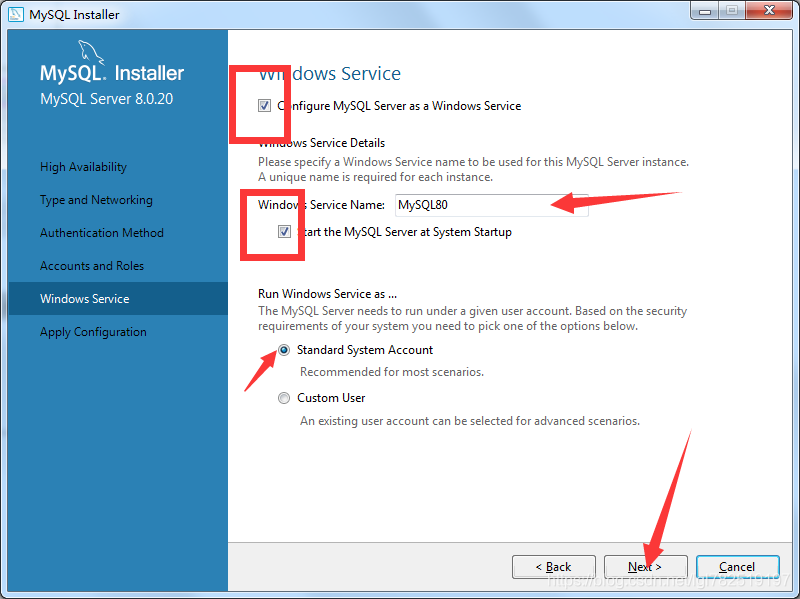The height and width of the screenshot is (599, 800).
Task: Close the MySQL Installer window
Action: click(769, 11)
